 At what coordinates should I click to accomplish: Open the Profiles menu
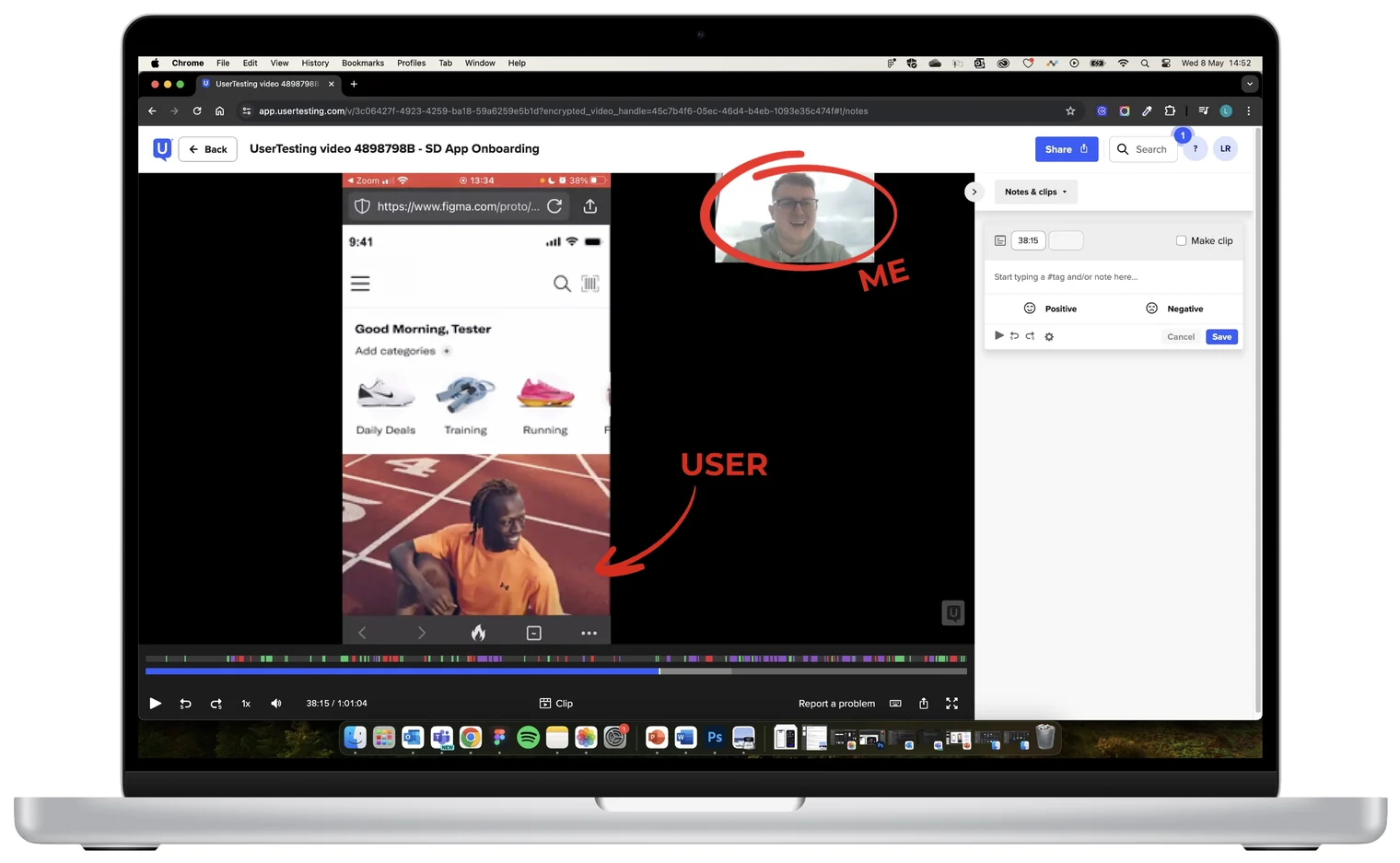point(411,64)
